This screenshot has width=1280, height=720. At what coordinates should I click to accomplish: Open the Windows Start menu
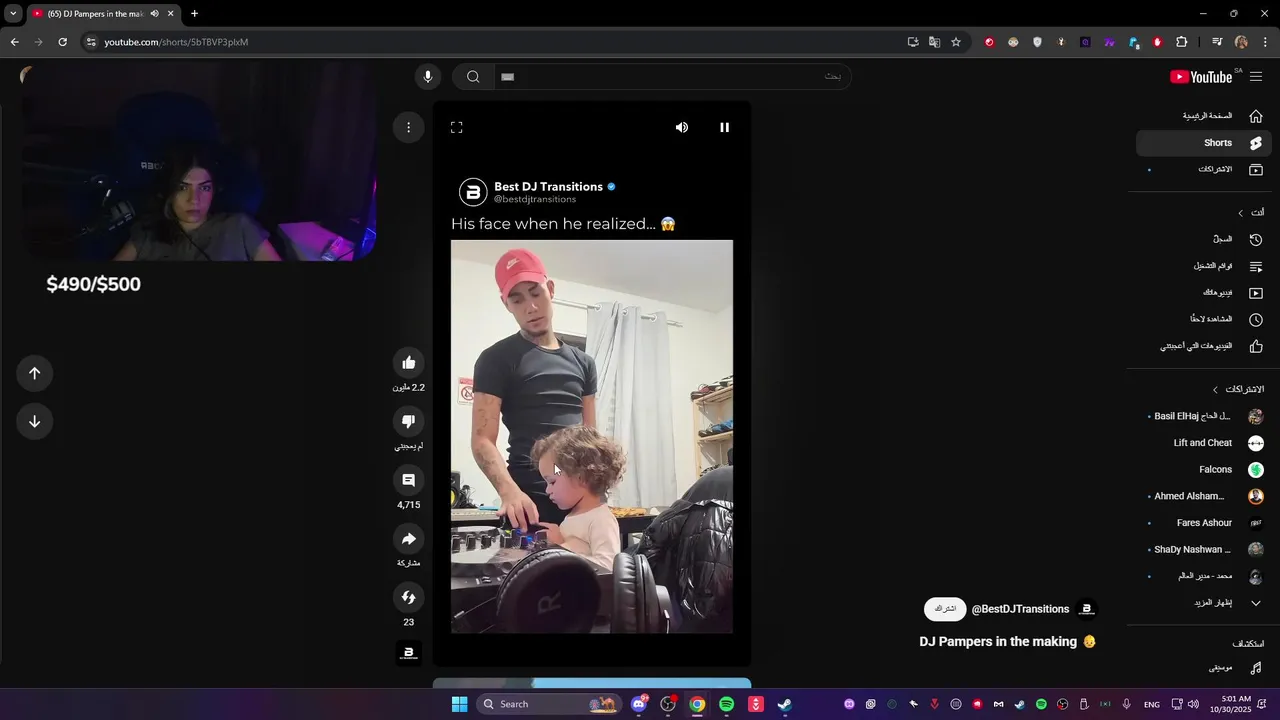coord(459,704)
